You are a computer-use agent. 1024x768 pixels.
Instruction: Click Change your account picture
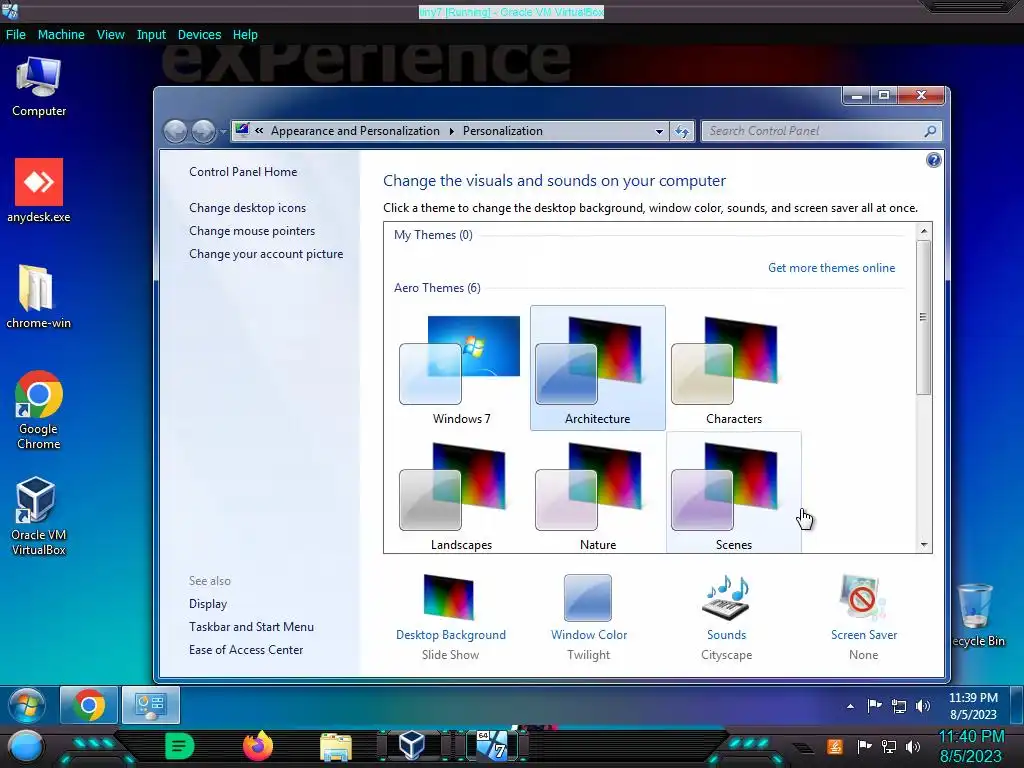coord(266,254)
